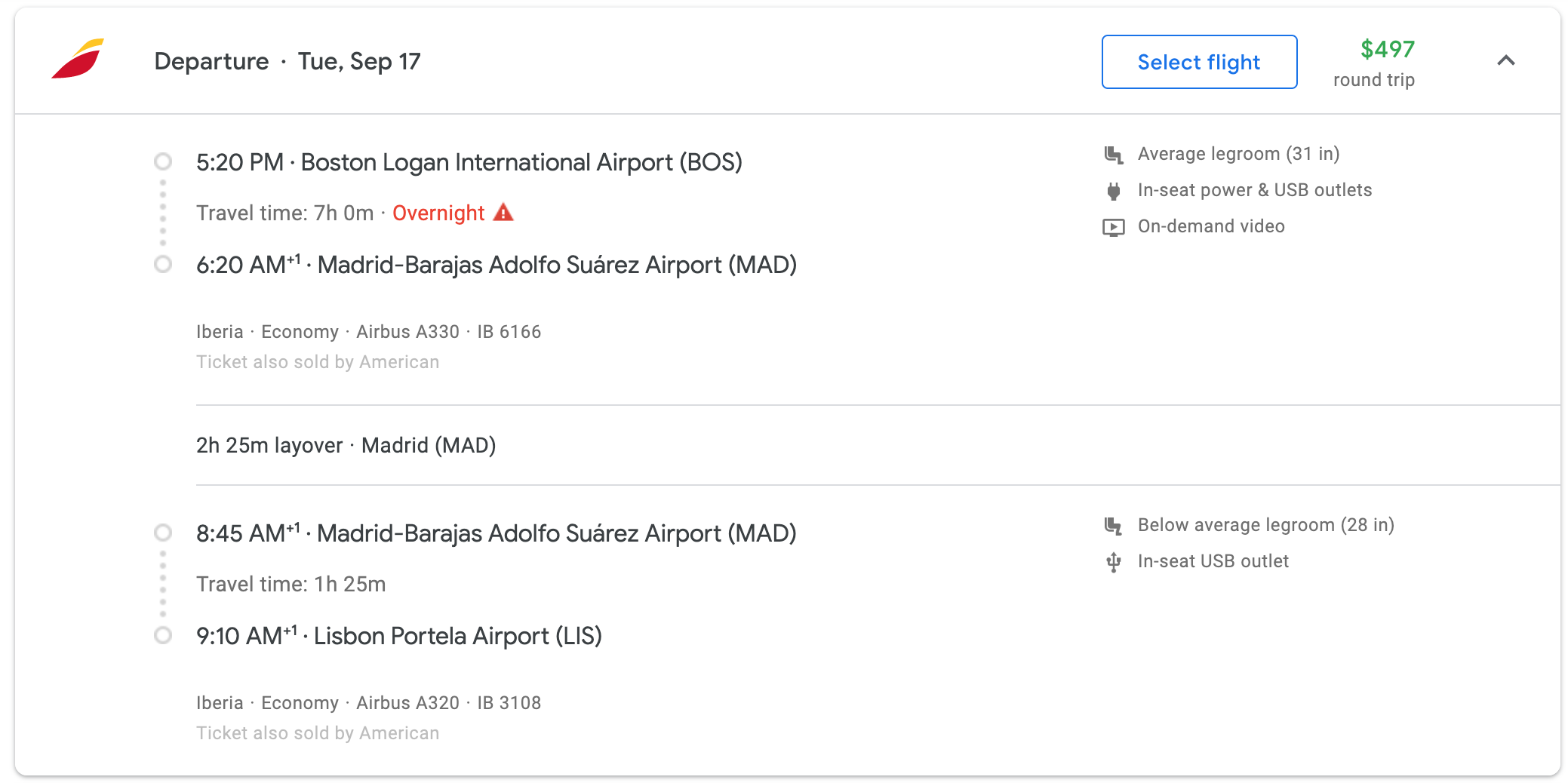Image resolution: width=1568 pixels, height=783 pixels.
Task: Click the in-seat USB outlet icon
Action: (x=1114, y=562)
